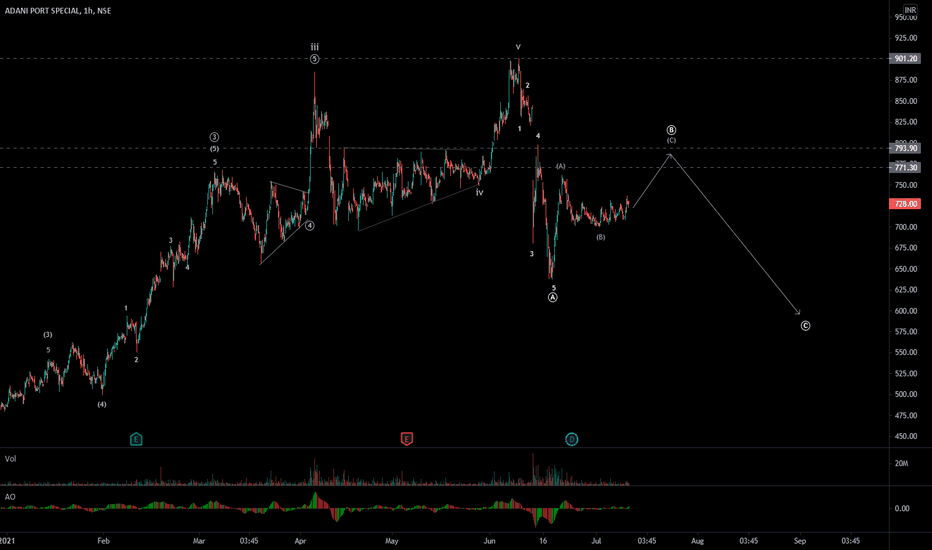Viewport: 932px width, 550px height.
Task: Select the (A) wave label
Action: tap(561, 166)
